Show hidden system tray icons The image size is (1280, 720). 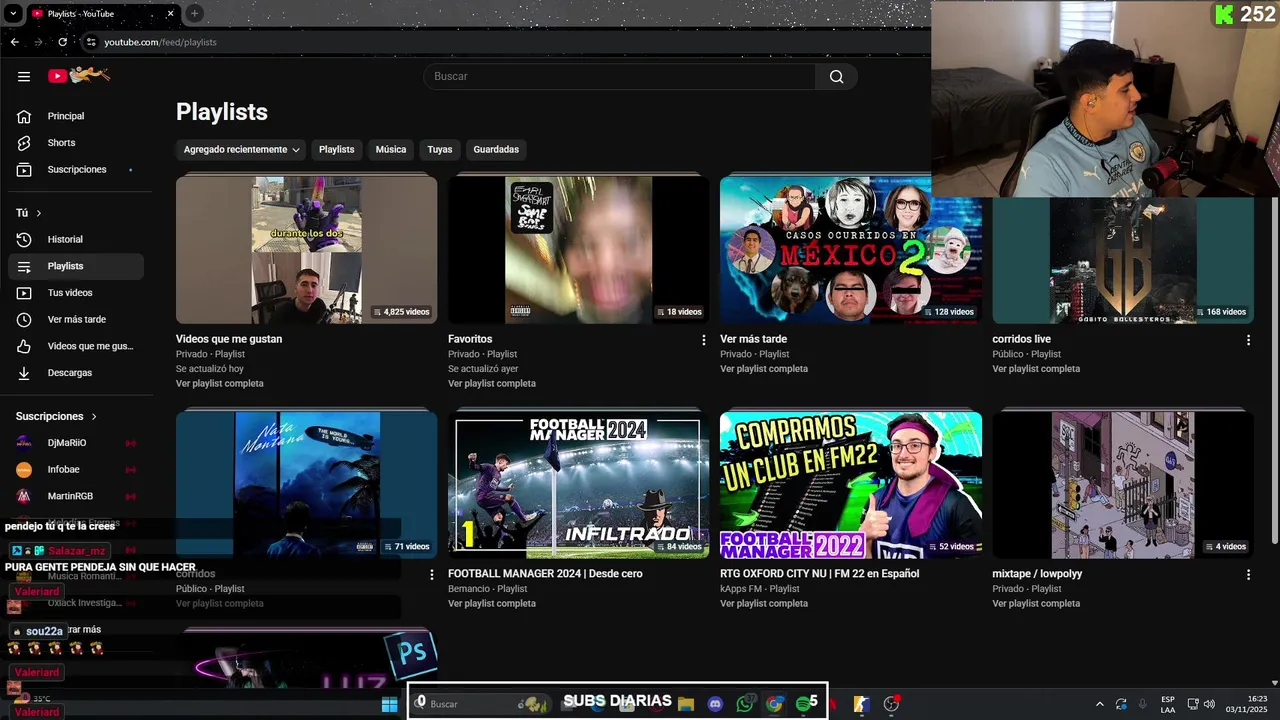[1099, 704]
